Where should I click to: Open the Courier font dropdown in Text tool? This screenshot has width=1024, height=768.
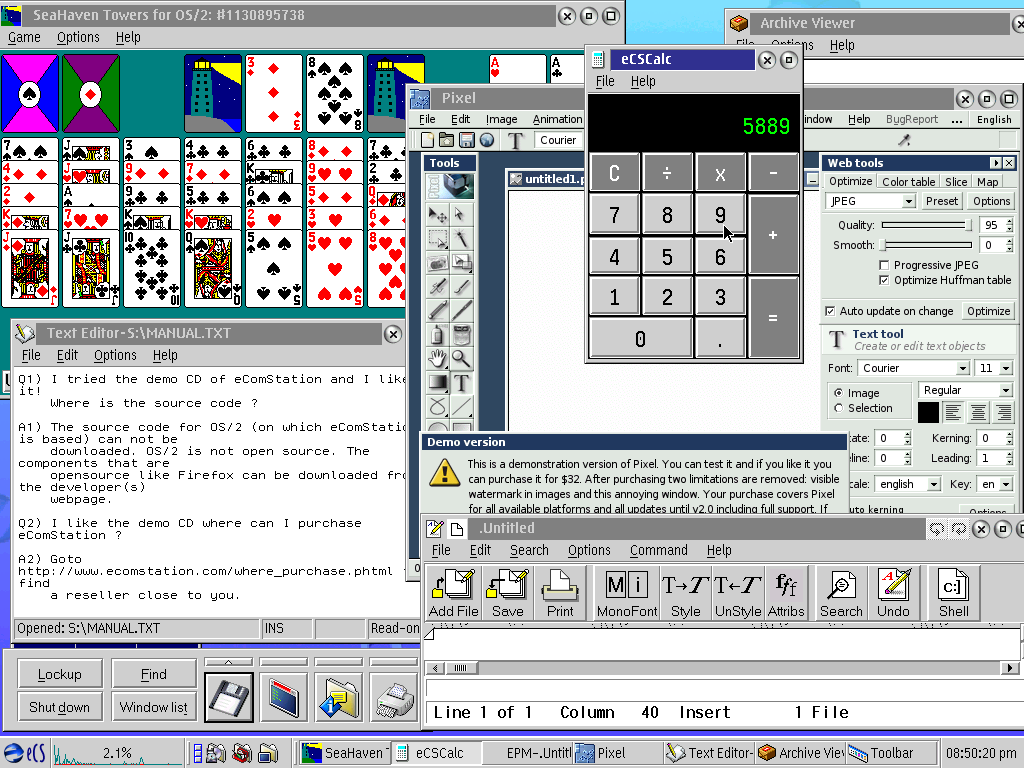click(x=963, y=368)
